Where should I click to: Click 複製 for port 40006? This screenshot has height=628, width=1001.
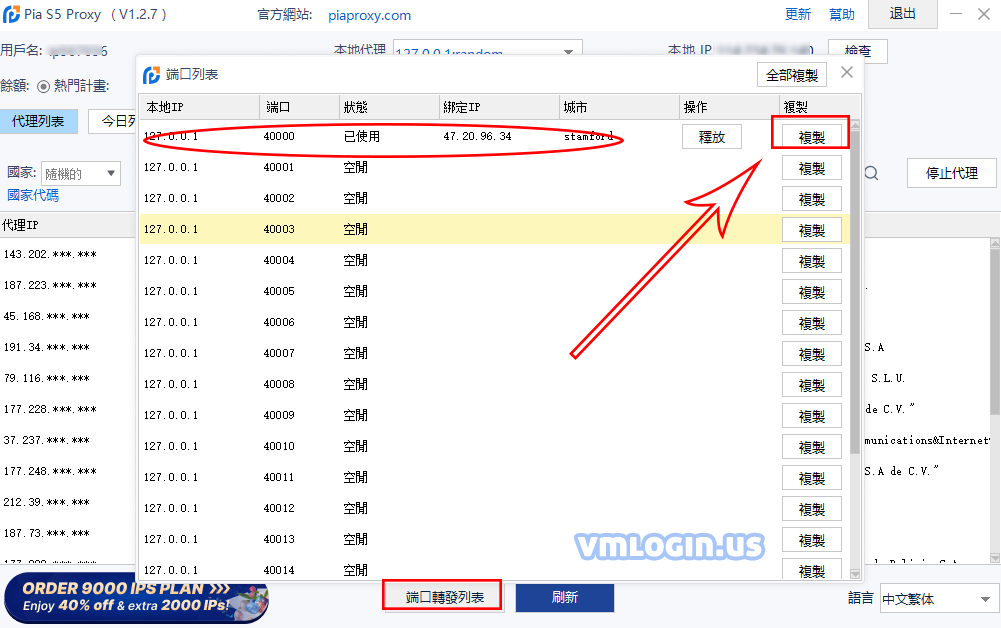pyautogui.click(x=811, y=323)
